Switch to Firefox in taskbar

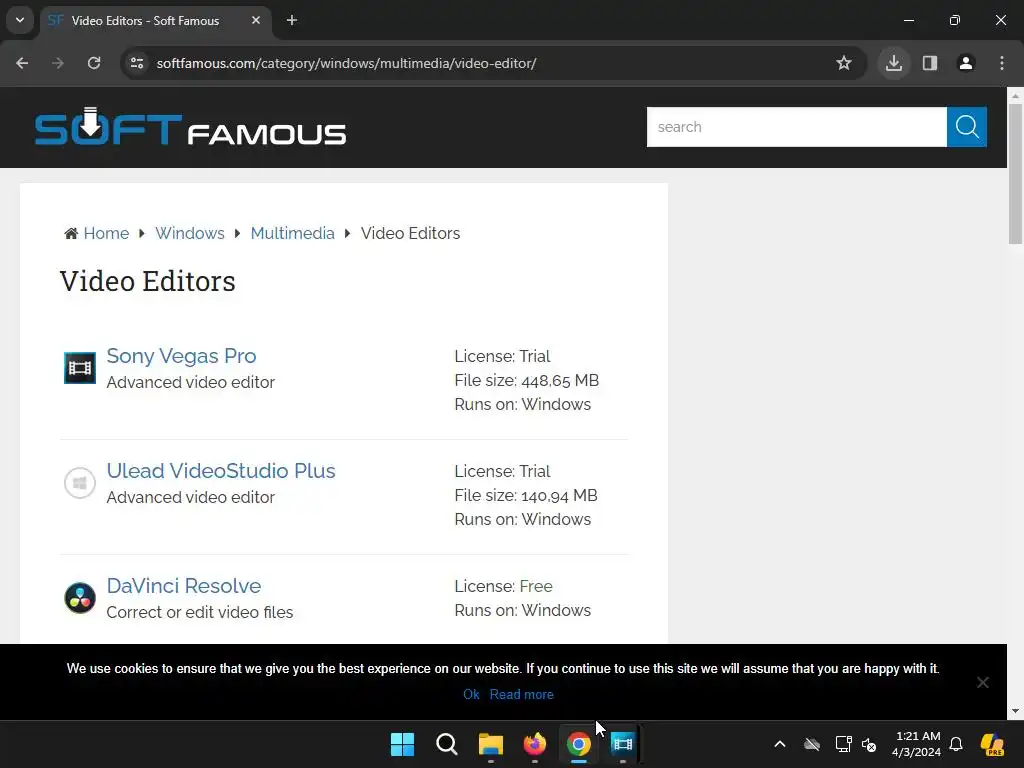535,744
